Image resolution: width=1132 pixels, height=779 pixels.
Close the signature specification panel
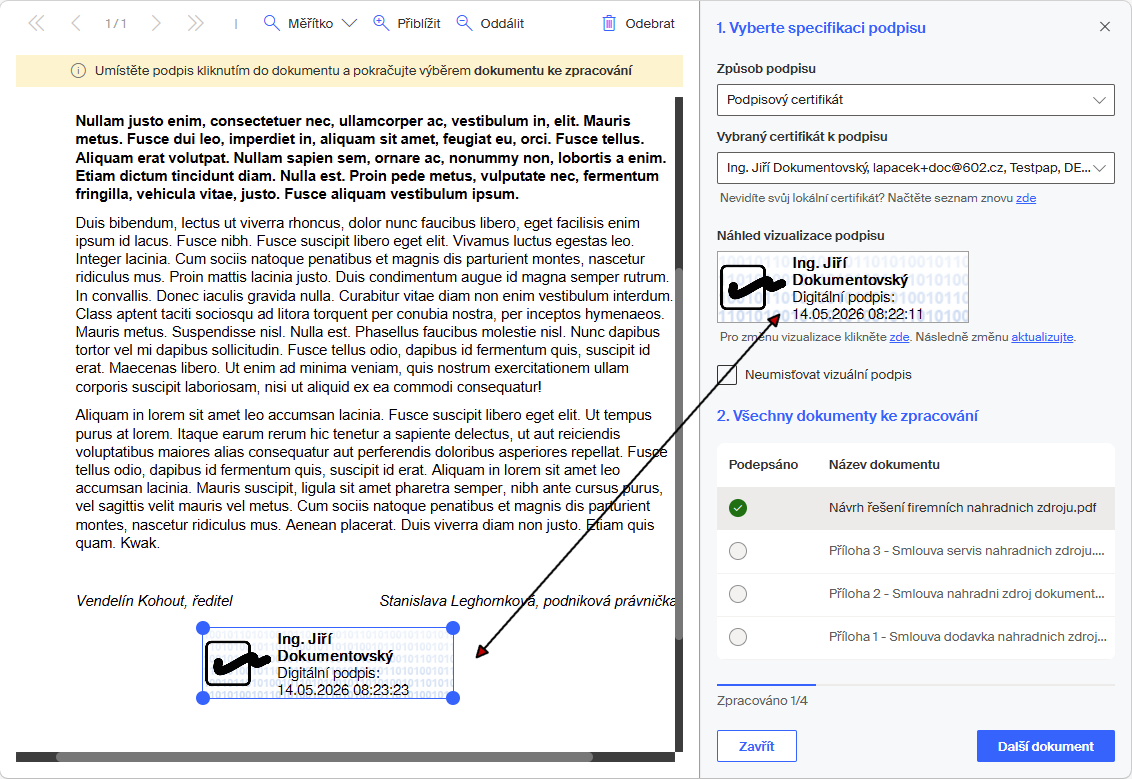[x=1105, y=27]
